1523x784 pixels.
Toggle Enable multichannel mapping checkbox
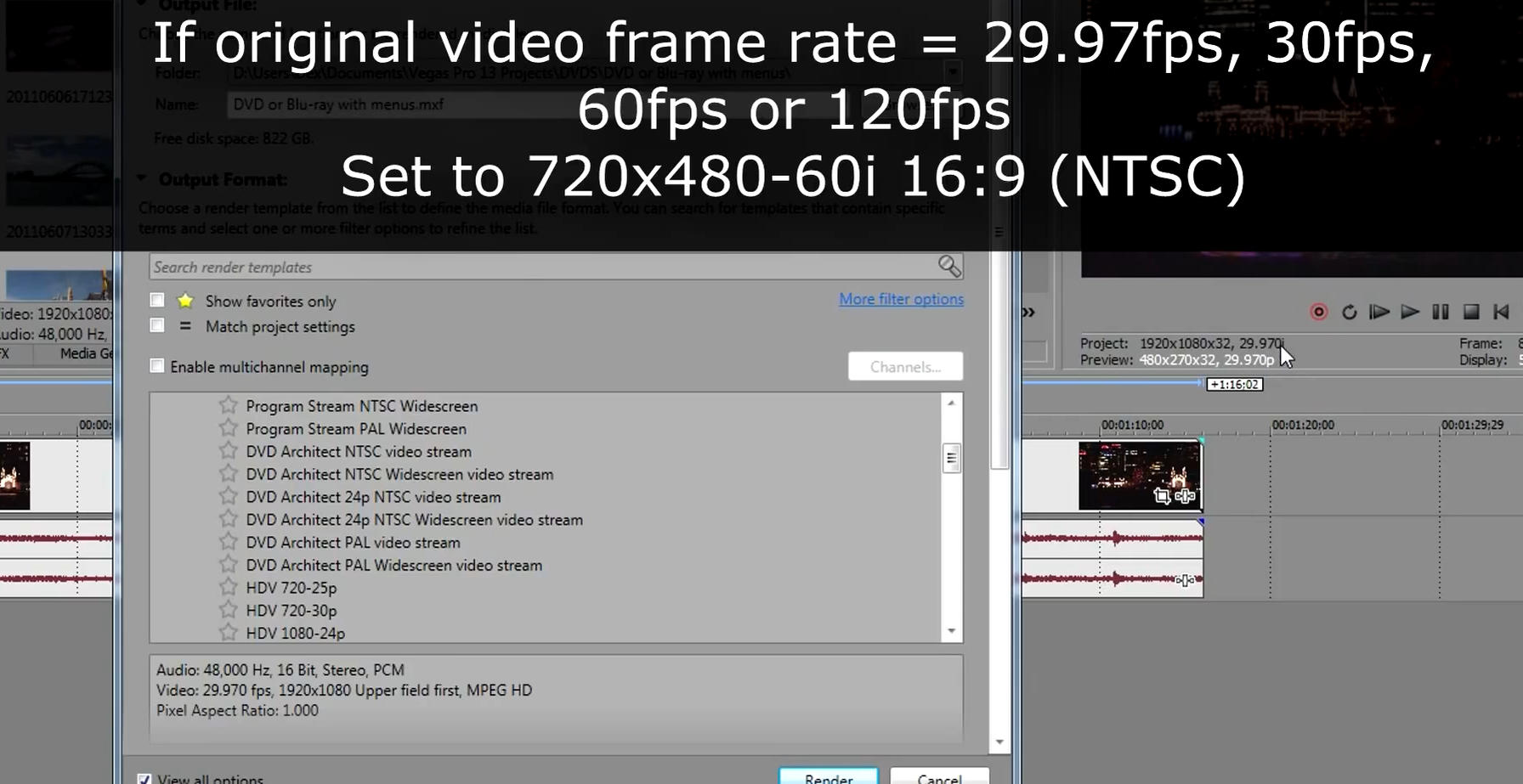157,366
